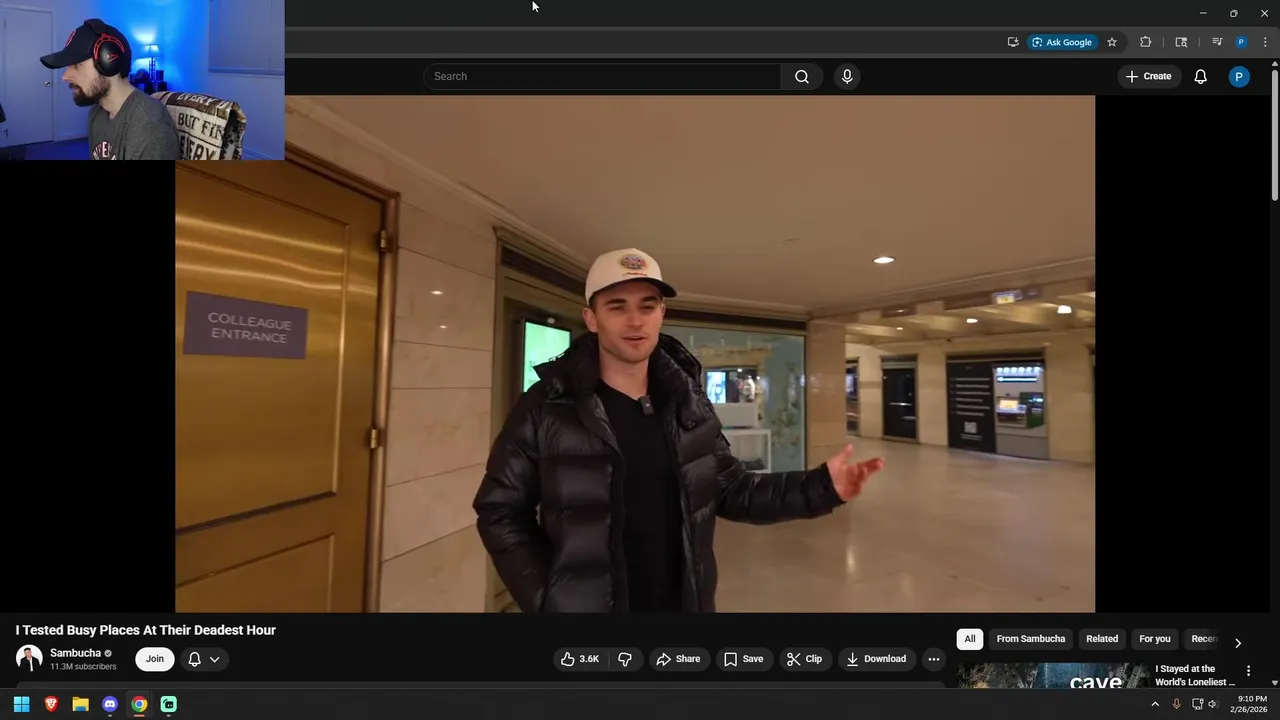This screenshot has height=720, width=1280.
Task: Click Ask Google in address bar
Action: (1063, 42)
